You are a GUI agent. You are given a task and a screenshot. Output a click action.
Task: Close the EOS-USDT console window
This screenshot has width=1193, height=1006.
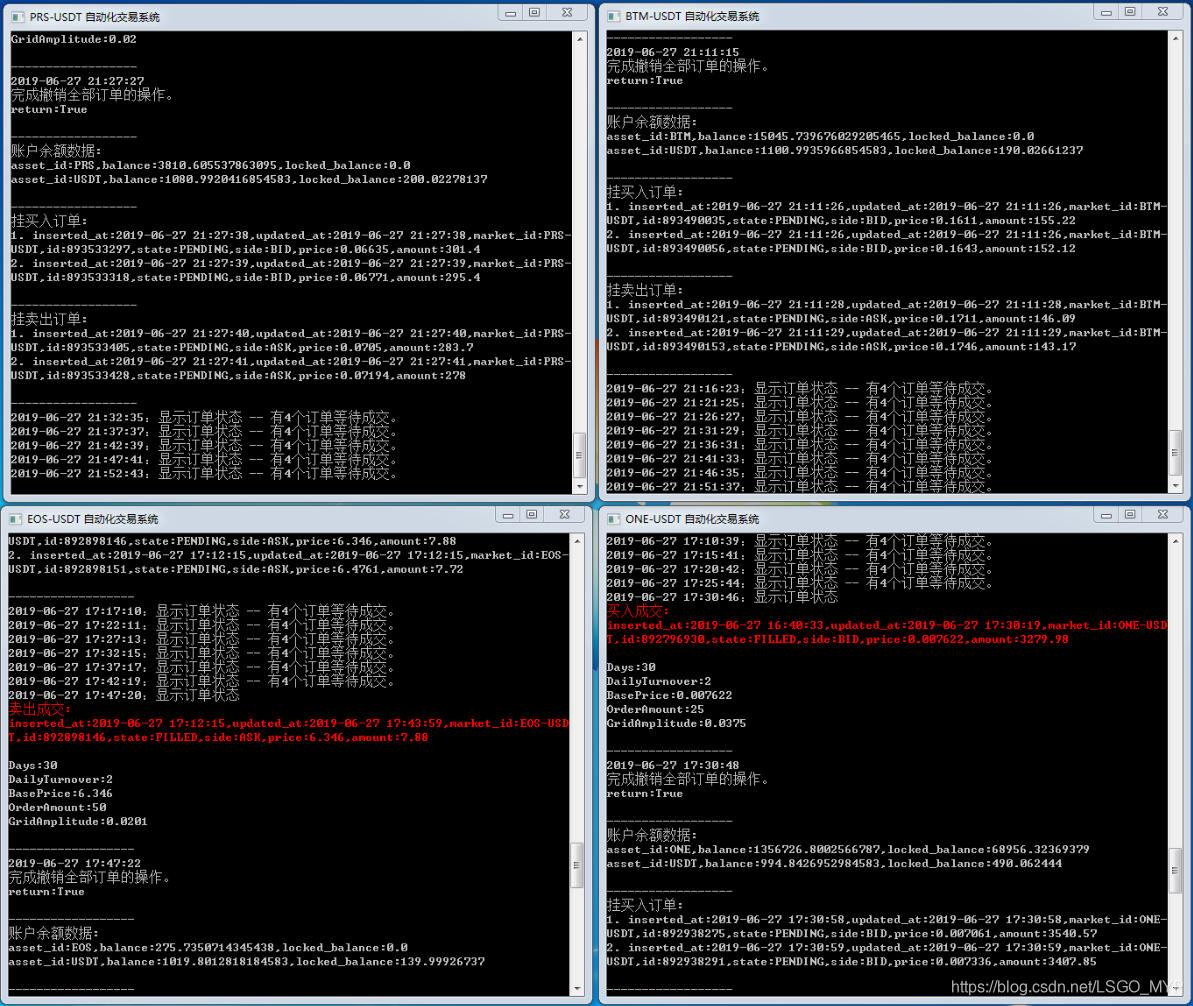pyautogui.click(x=564, y=515)
